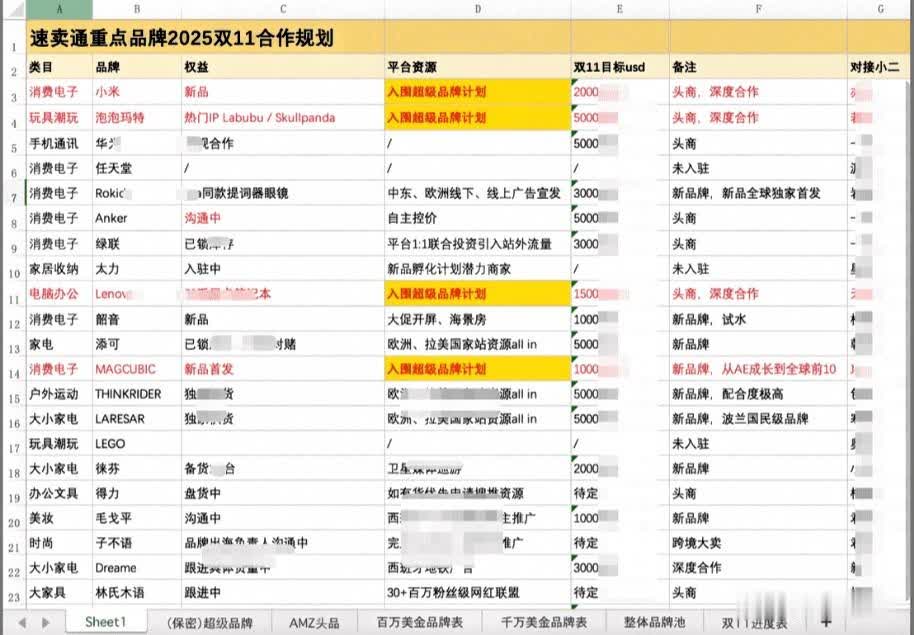
Task: Select the 对接小二 header cell
Action: pos(880,67)
